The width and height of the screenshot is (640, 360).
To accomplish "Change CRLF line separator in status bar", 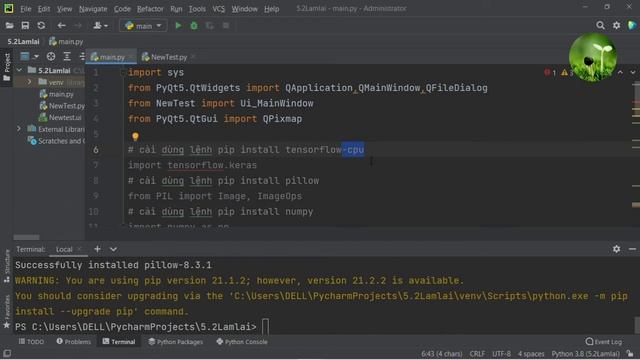I will tap(477, 353).
